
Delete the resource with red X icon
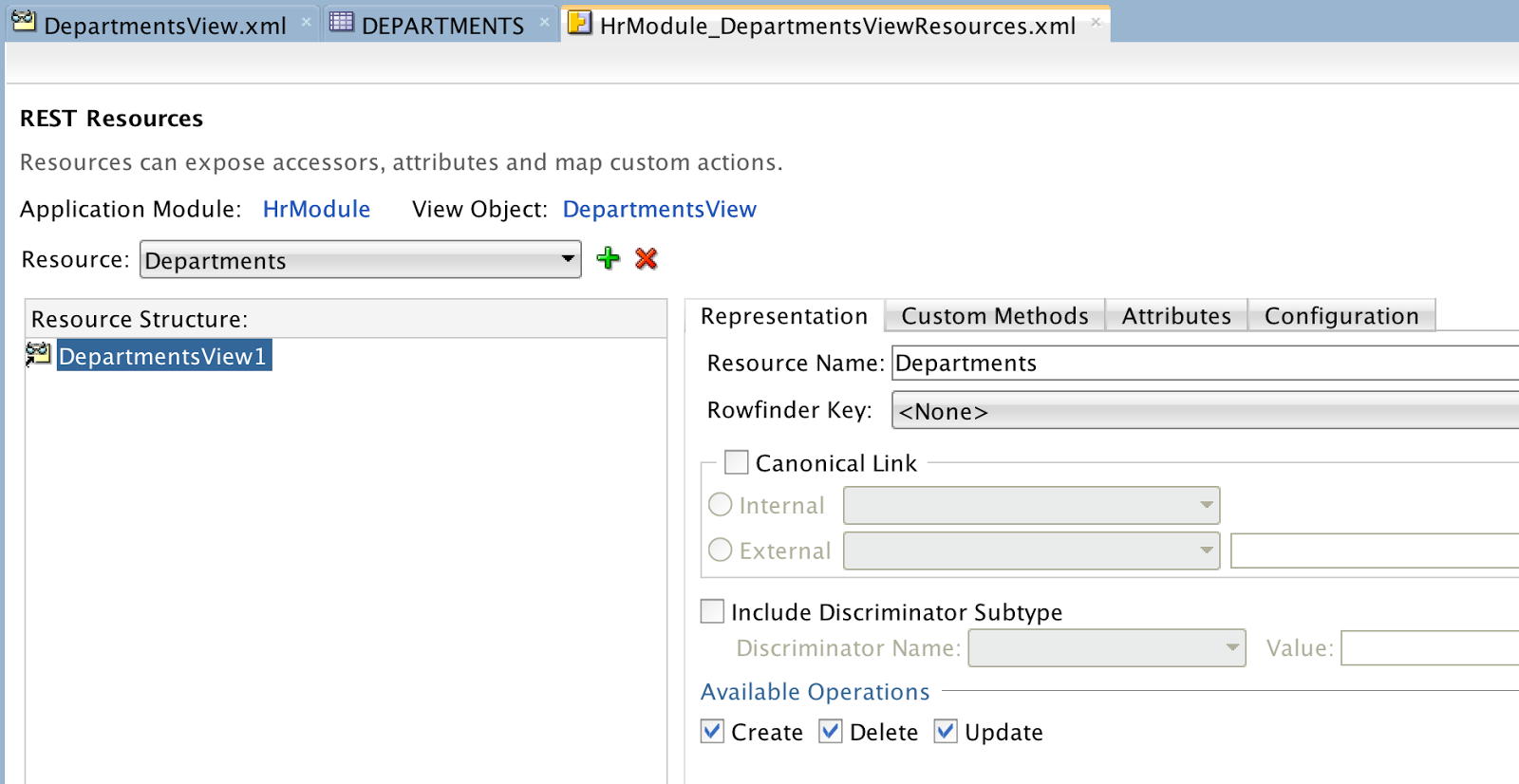tap(647, 258)
